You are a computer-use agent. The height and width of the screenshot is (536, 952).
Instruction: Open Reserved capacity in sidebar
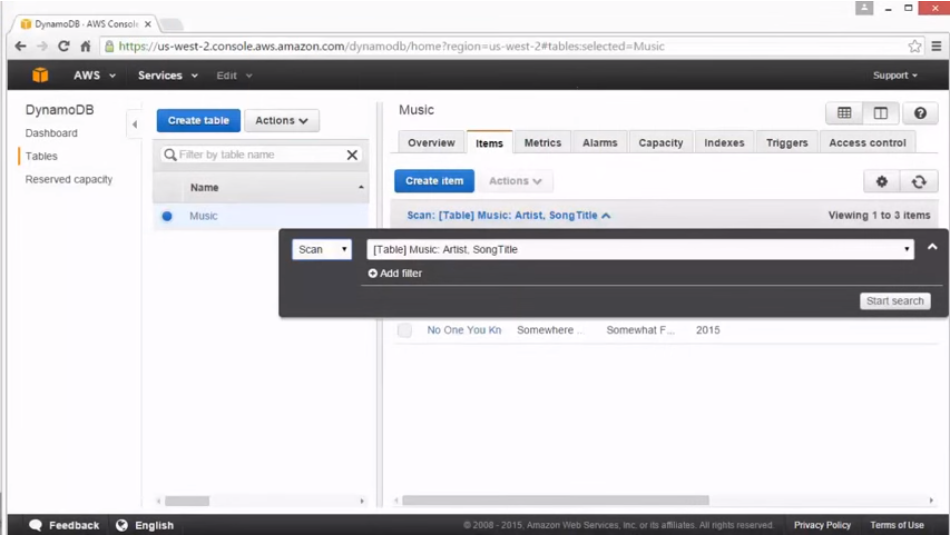click(69, 180)
